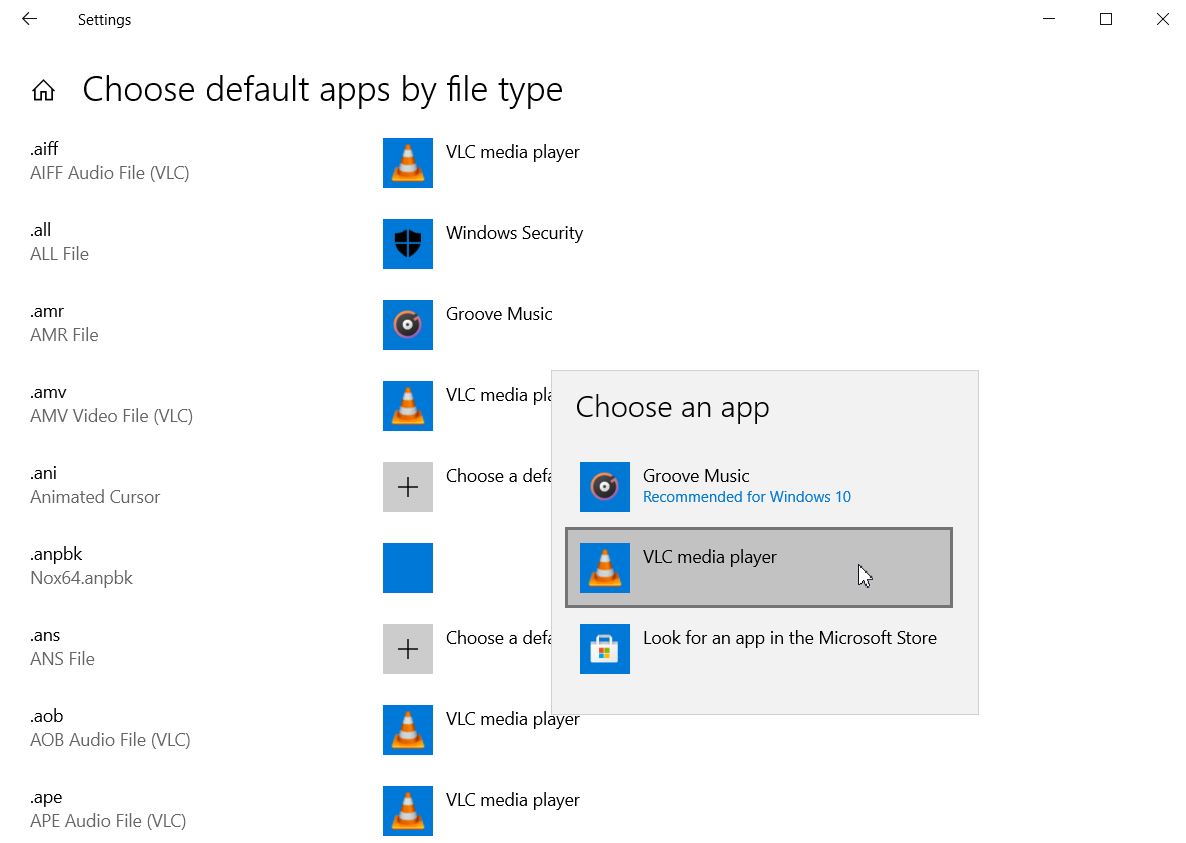Change default app labeled Windows Security
The width and height of the screenshot is (1186, 843).
tap(514, 233)
